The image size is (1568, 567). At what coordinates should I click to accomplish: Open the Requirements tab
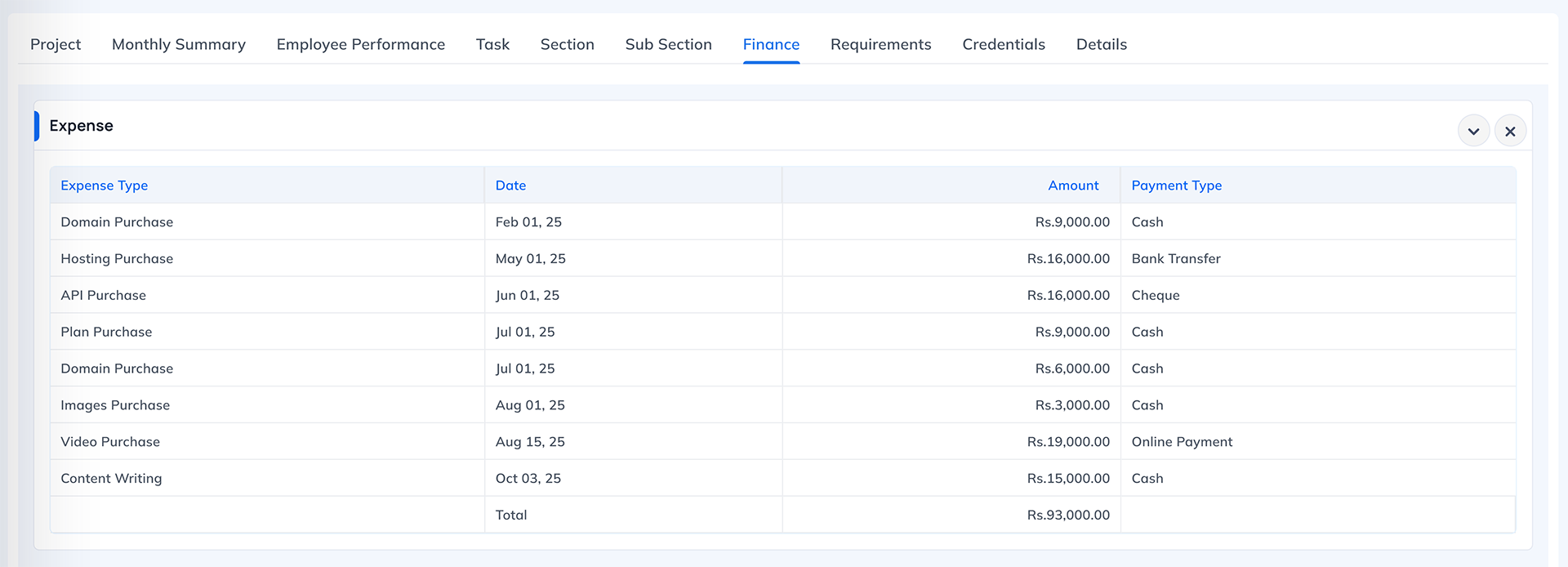click(880, 44)
